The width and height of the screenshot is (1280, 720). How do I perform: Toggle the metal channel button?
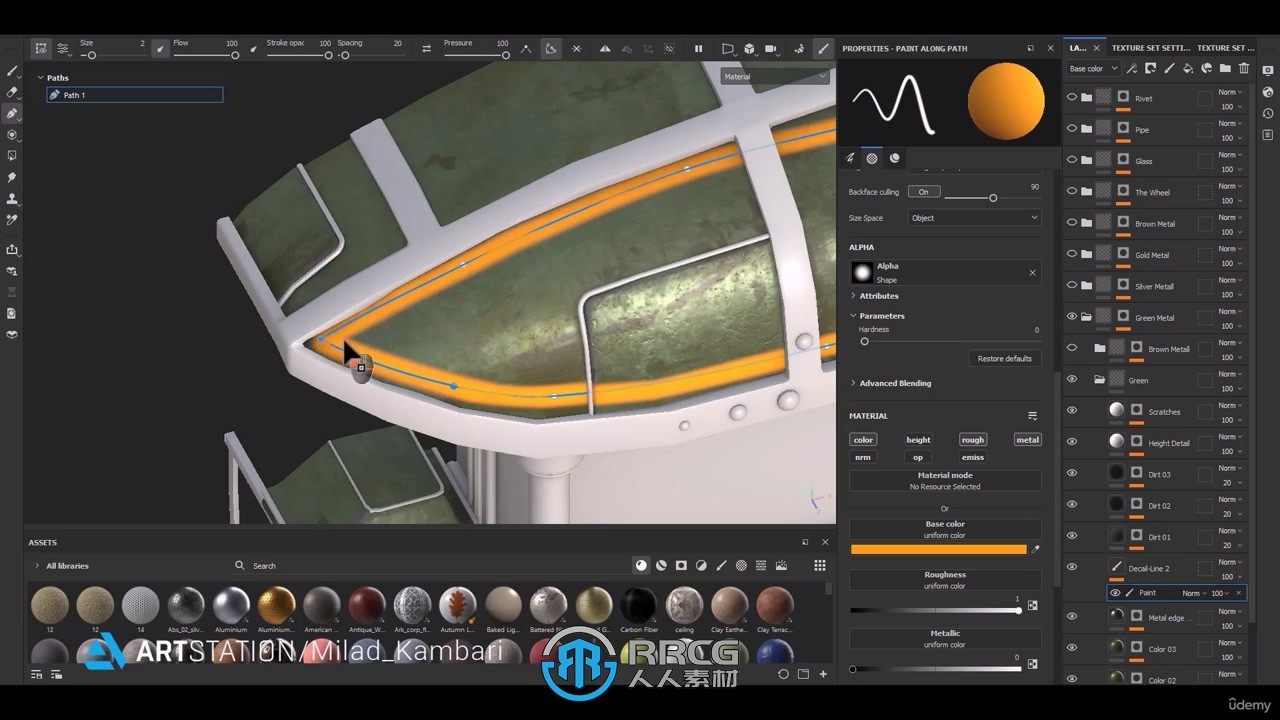pyautogui.click(x=1028, y=439)
